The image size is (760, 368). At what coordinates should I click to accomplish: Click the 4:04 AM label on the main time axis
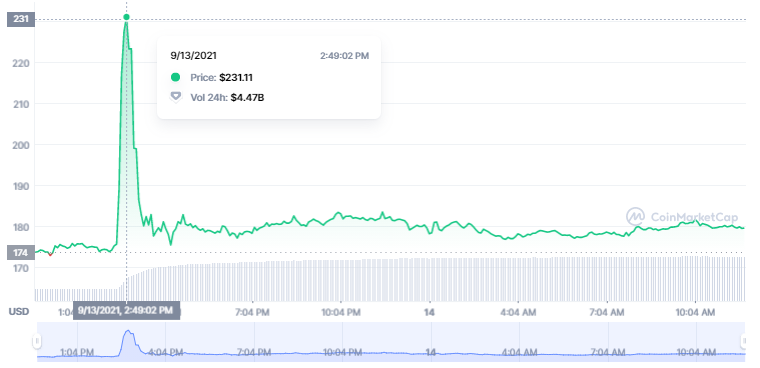click(x=518, y=312)
